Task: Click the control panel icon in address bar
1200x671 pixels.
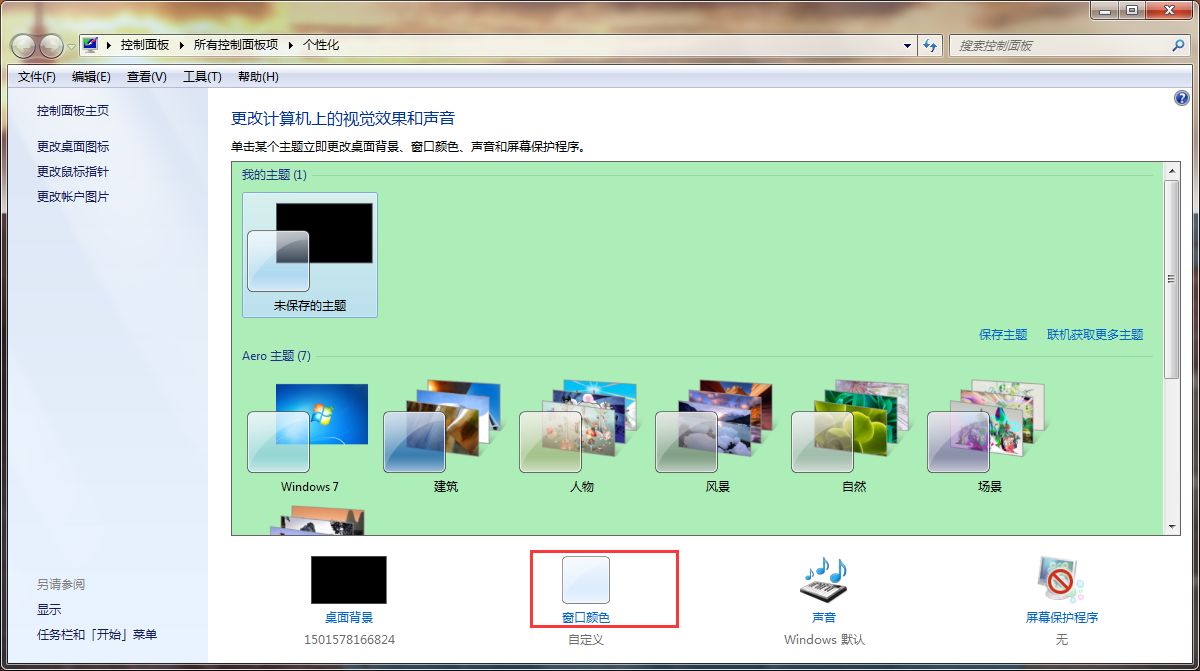Action: click(x=91, y=45)
